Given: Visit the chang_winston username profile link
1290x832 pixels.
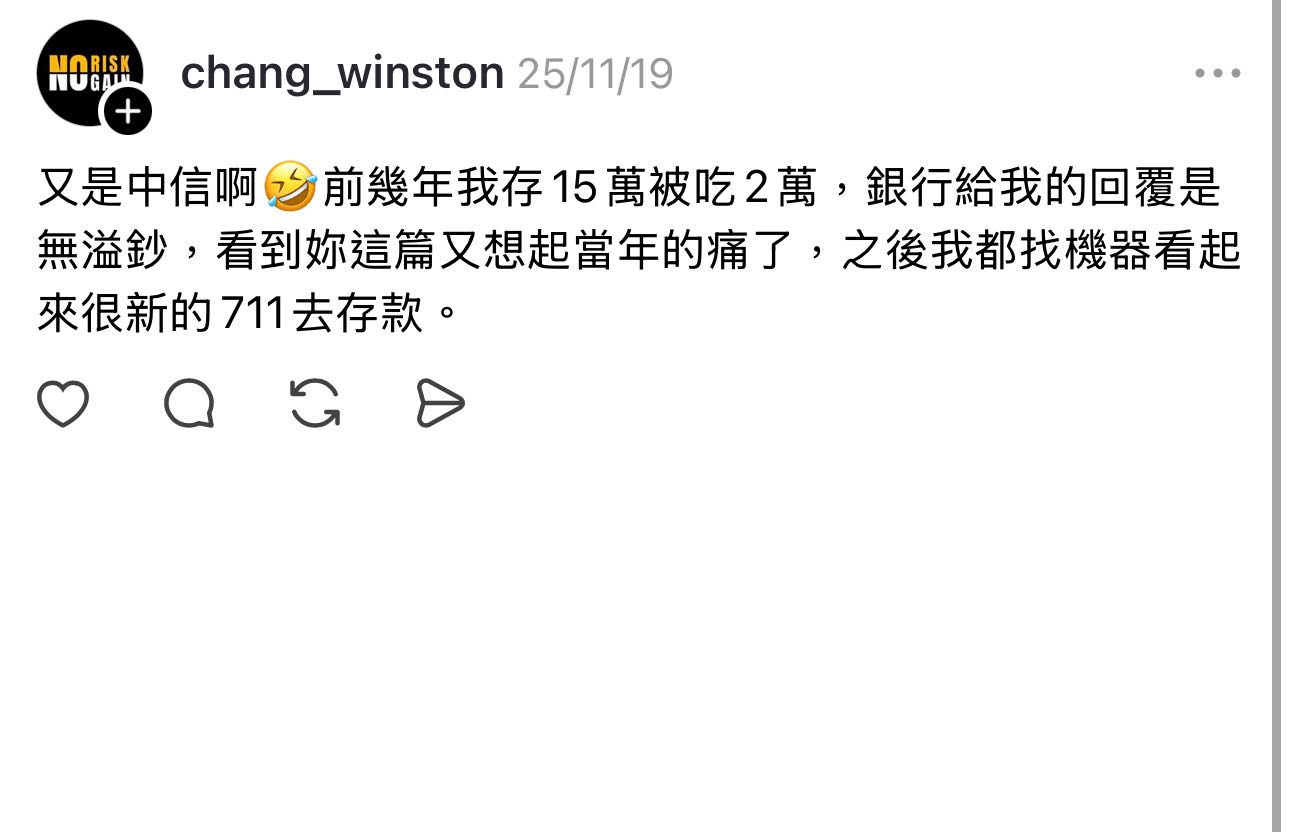Looking at the screenshot, I should point(342,74).
